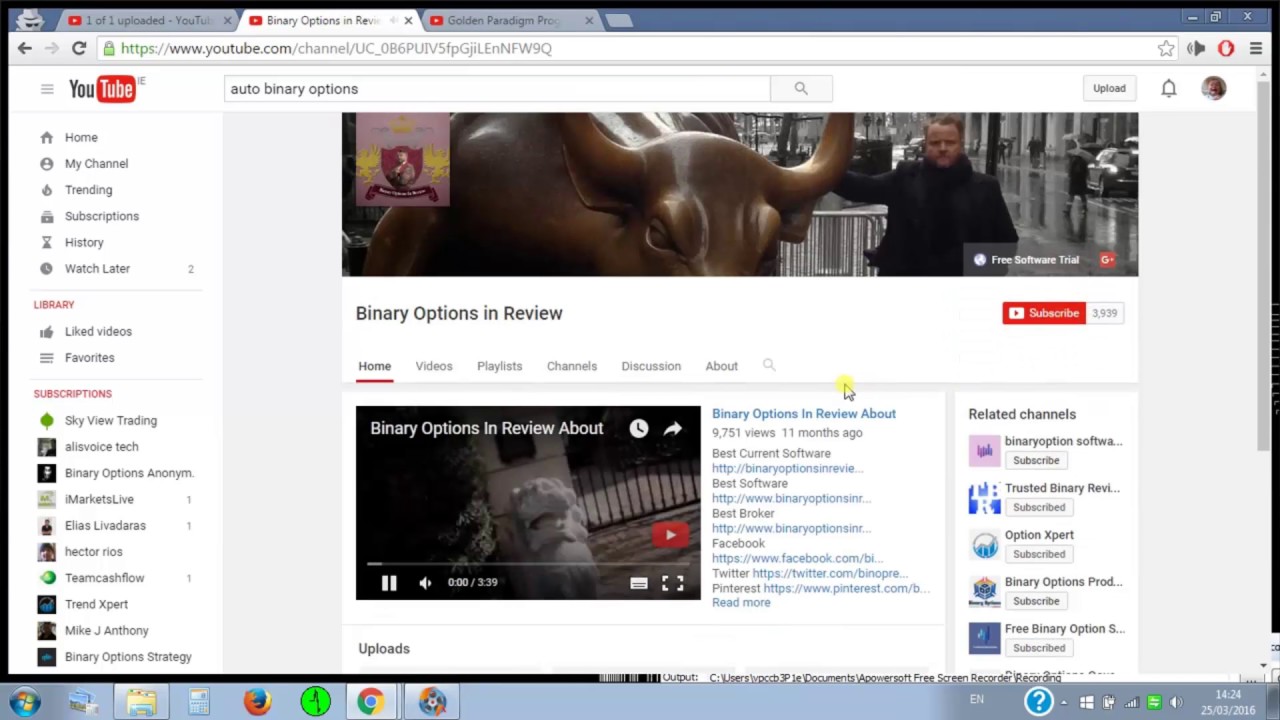Pause the channel trailer video
This screenshot has width=1280, height=720.
pos(389,583)
